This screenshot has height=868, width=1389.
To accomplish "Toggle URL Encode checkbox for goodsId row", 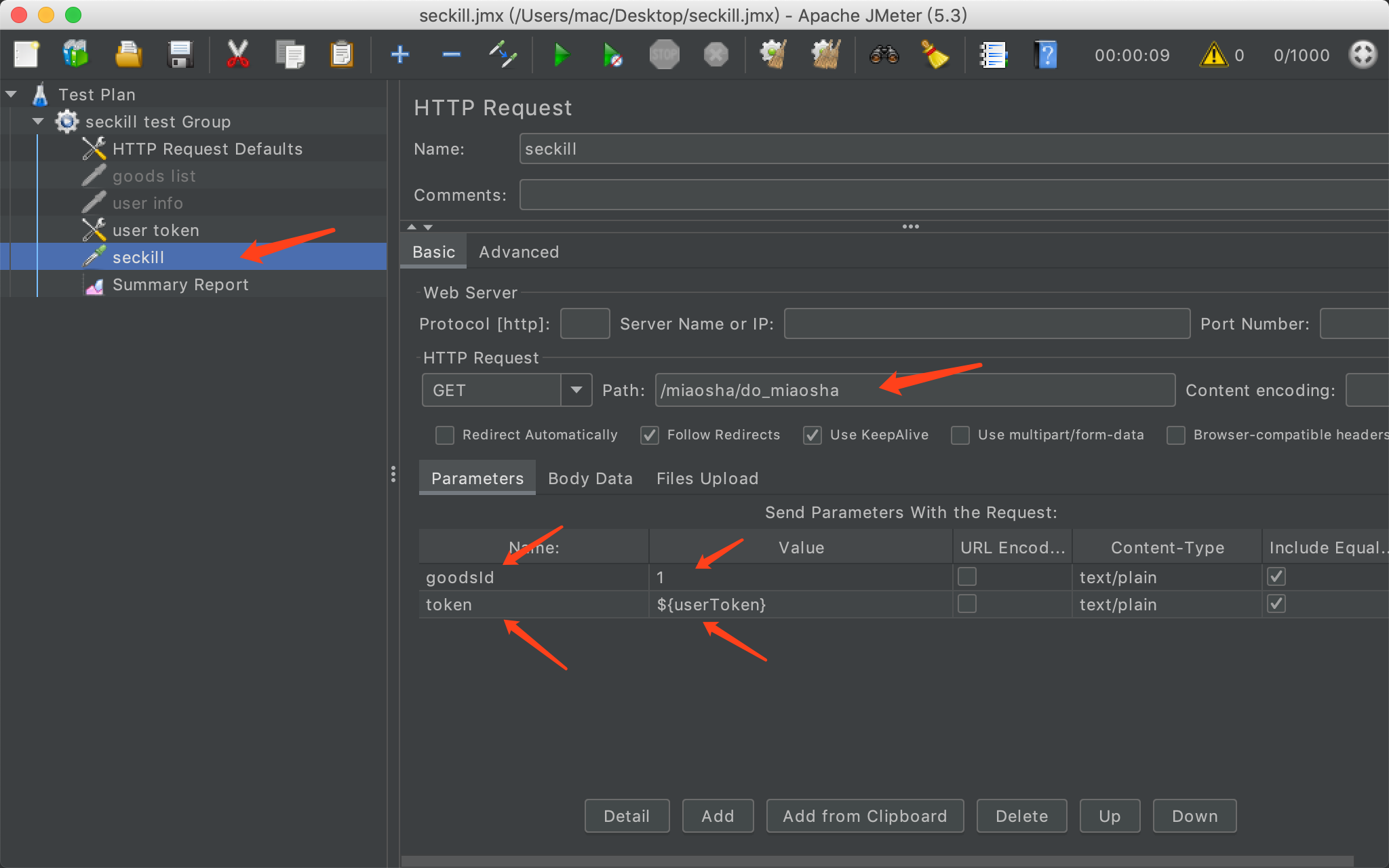I will pyautogui.click(x=966, y=577).
